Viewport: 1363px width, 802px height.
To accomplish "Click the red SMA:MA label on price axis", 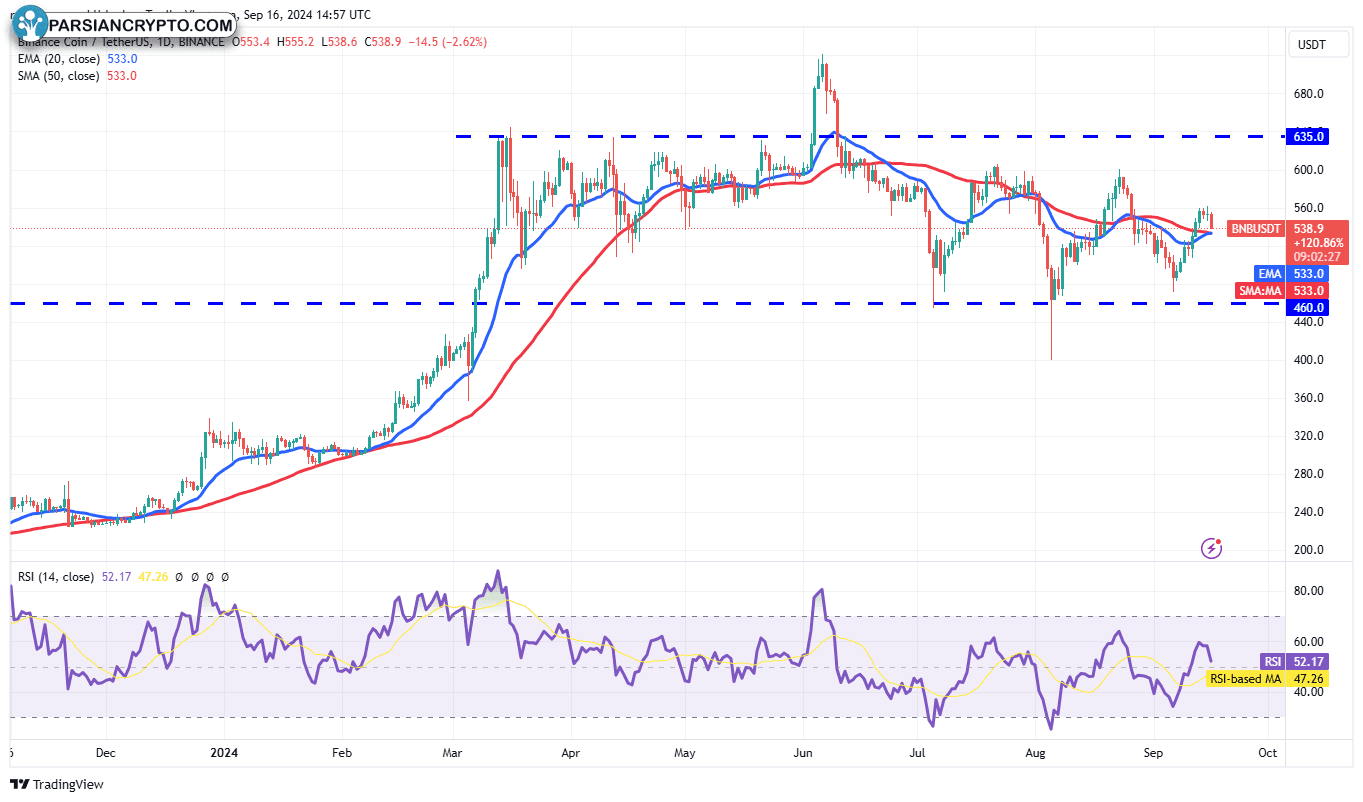I will [1262, 290].
